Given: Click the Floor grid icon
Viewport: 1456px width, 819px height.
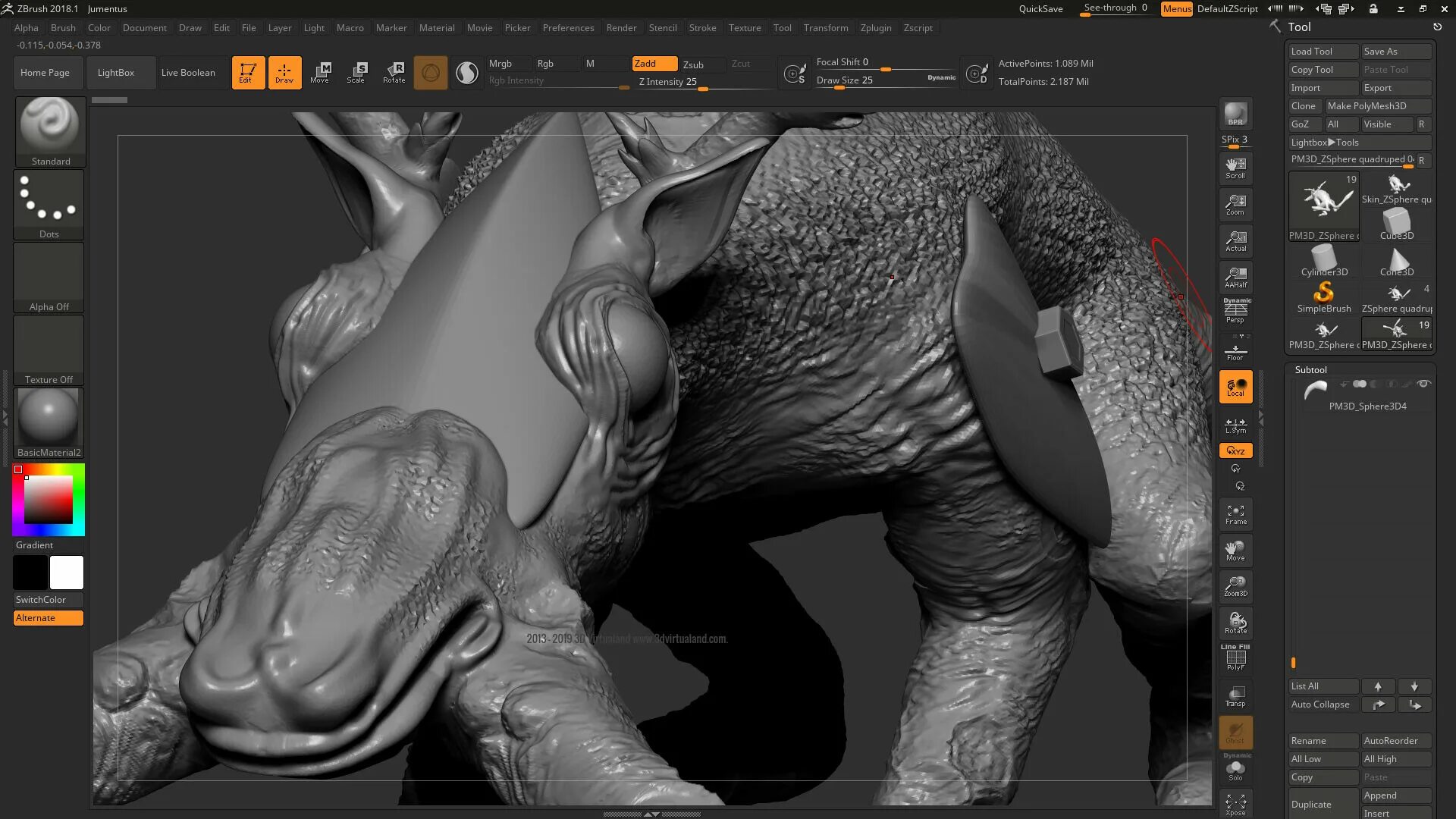Looking at the screenshot, I should coord(1235,351).
